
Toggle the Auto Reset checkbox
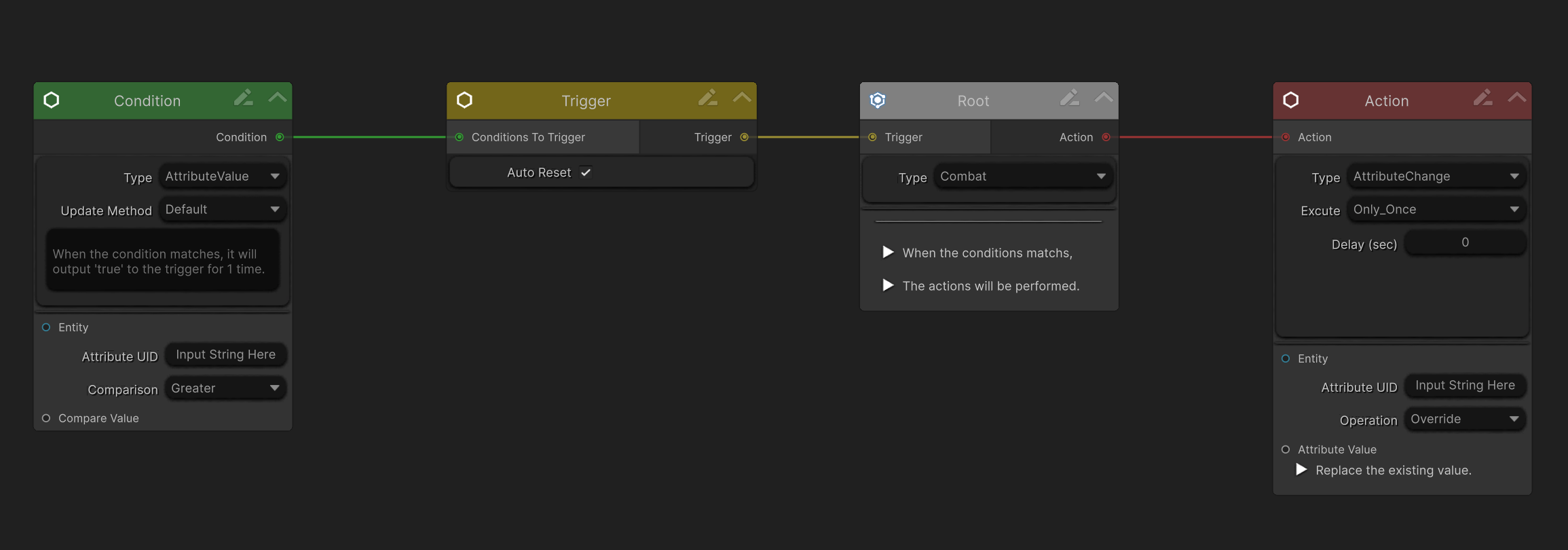tap(586, 172)
